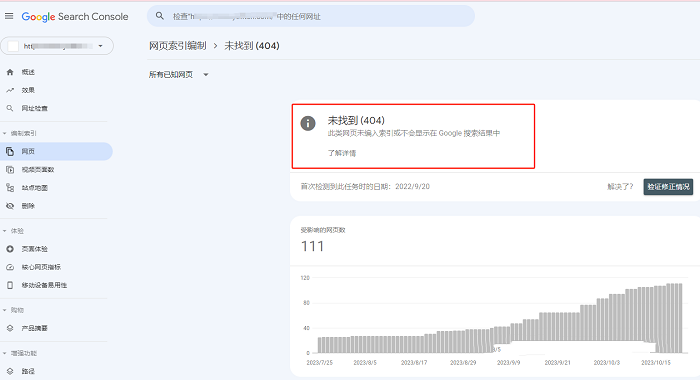Click the 解决了? text

click(620, 187)
